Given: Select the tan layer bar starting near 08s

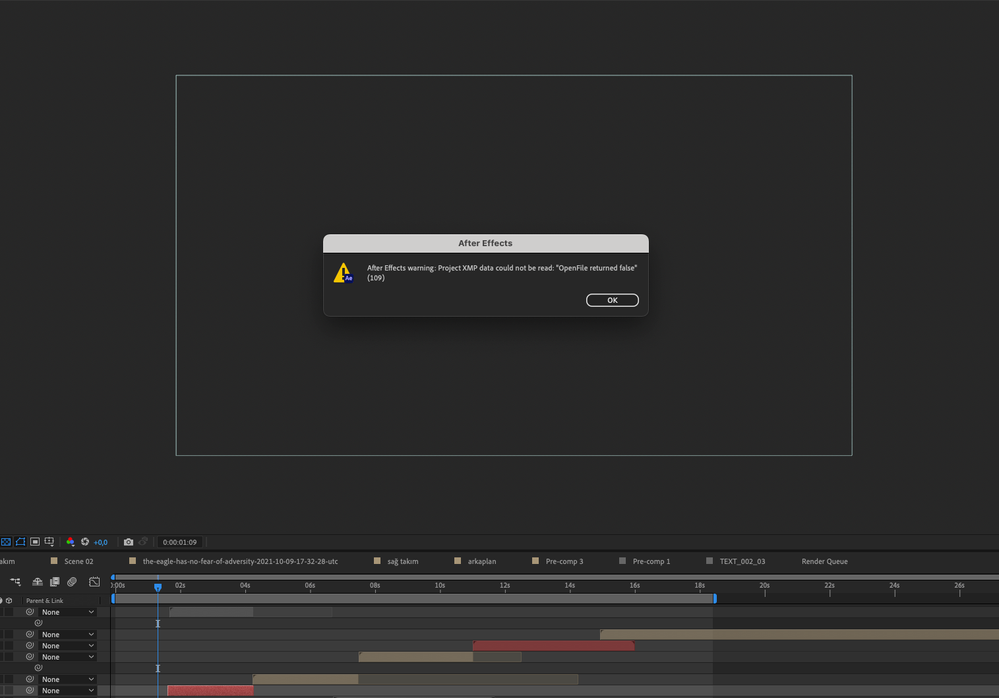Looking at the screenshot, I should click(415, 657).
